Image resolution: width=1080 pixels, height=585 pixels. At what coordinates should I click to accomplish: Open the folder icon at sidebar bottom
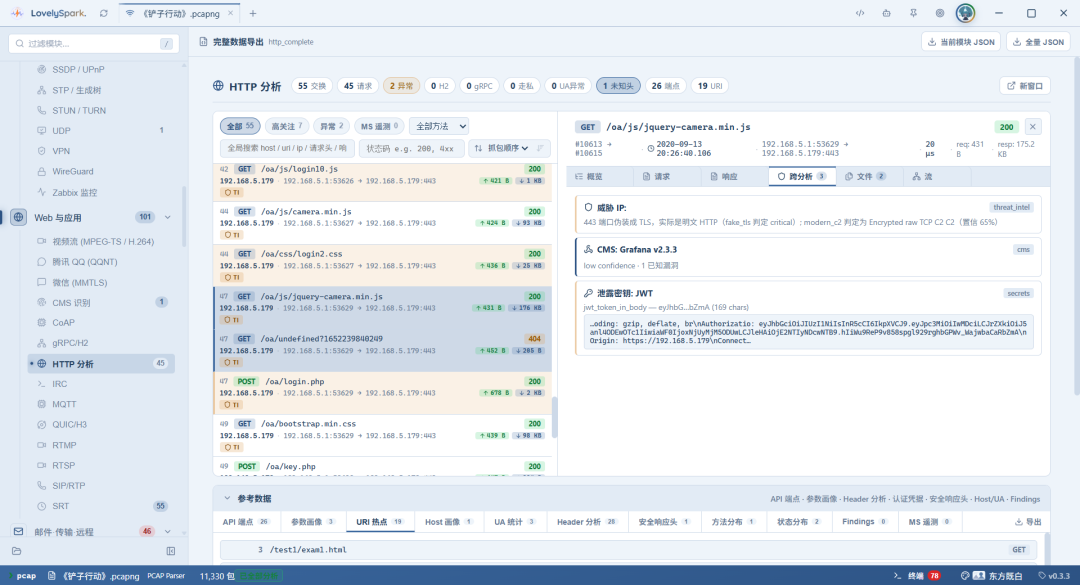pyautogui.click(x=17, y=551)
